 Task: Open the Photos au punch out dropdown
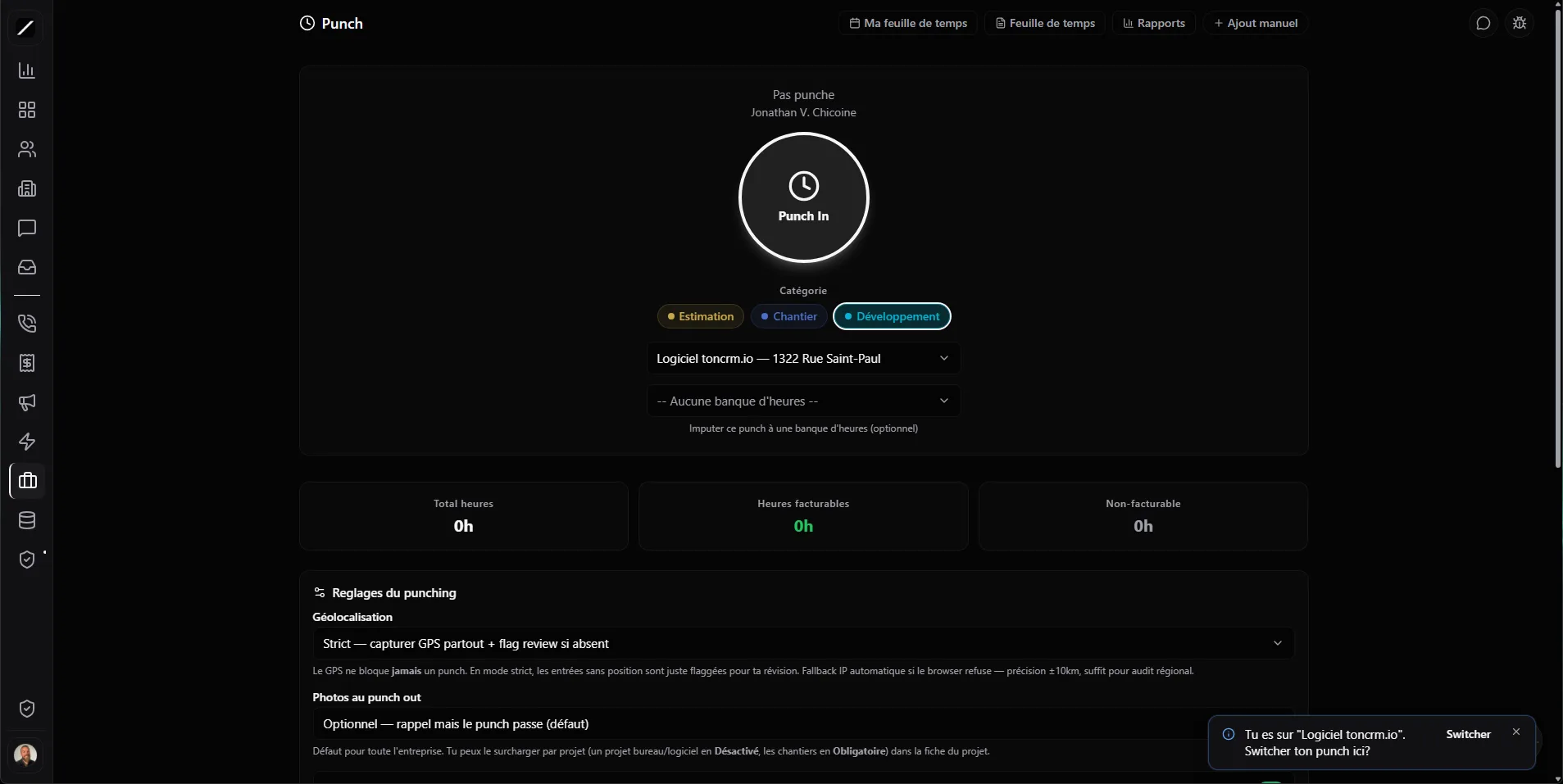coord(803,723)
